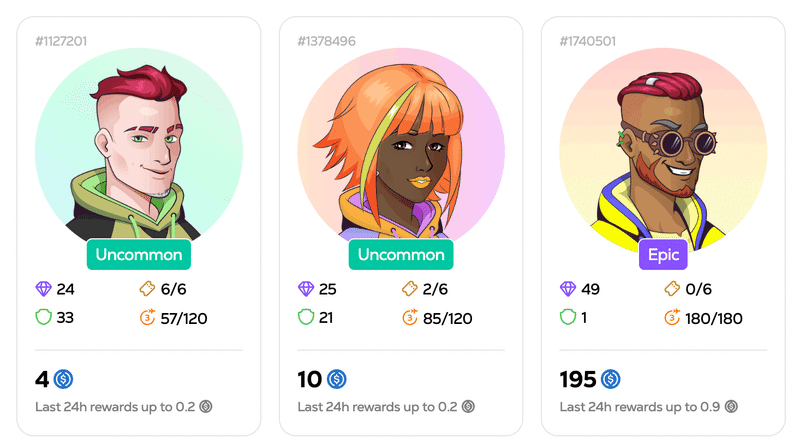Image resolution: width=800 pixels, height=446 pixels.
Task: Click the blue coin icon next to price 10
Action: point(337,379)
